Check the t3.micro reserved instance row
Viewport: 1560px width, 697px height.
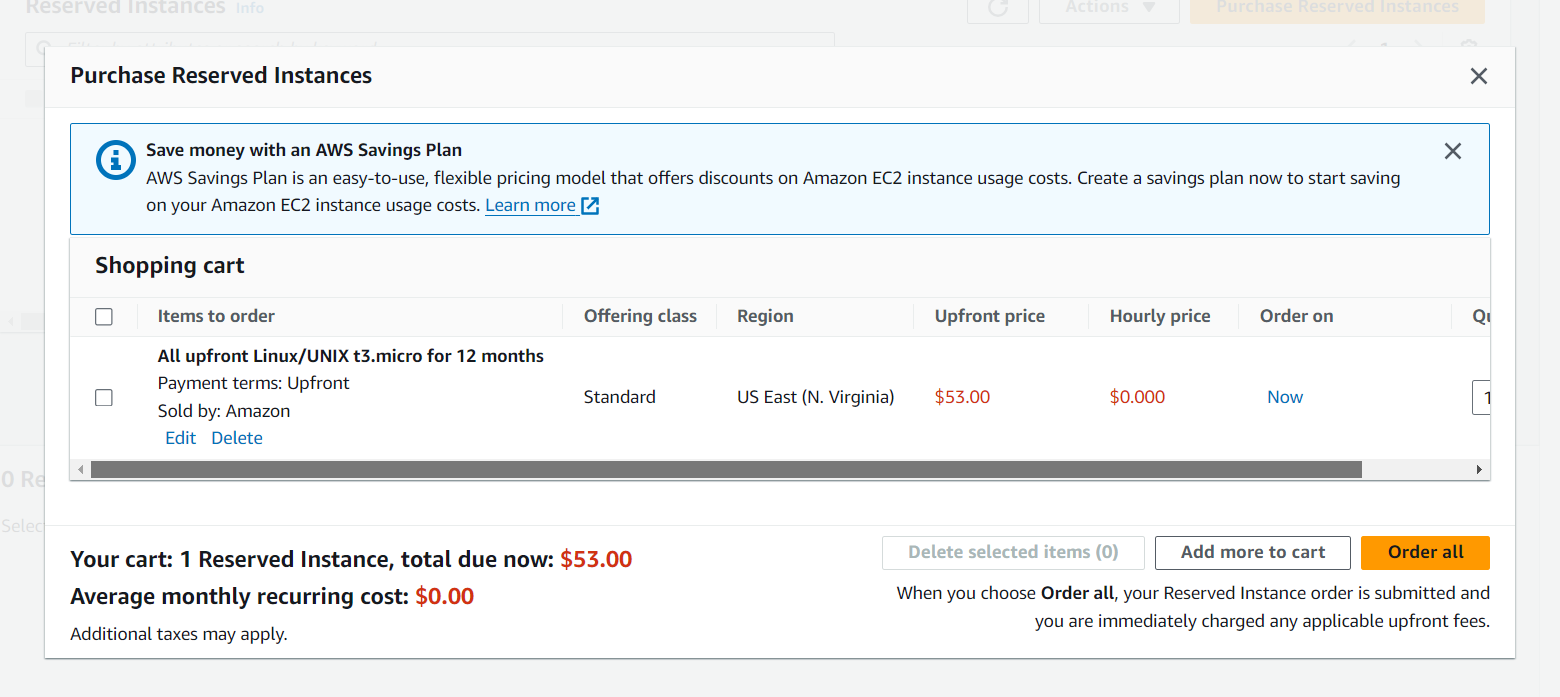(104, 398)
